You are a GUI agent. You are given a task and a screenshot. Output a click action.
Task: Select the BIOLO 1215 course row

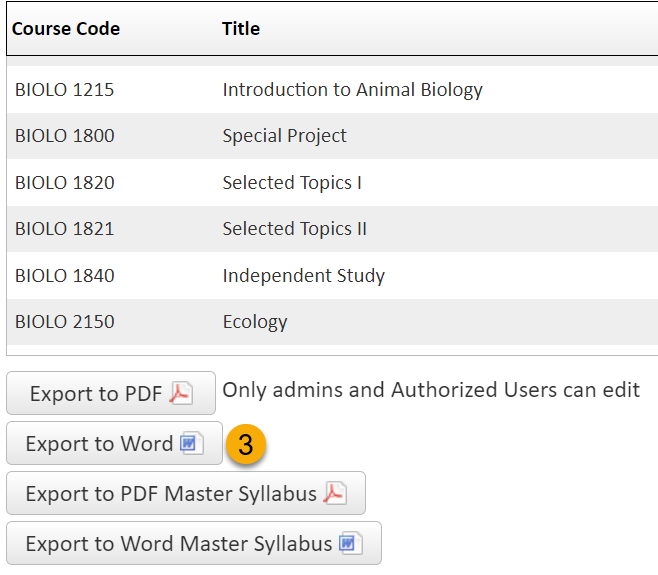click(332, 89)
